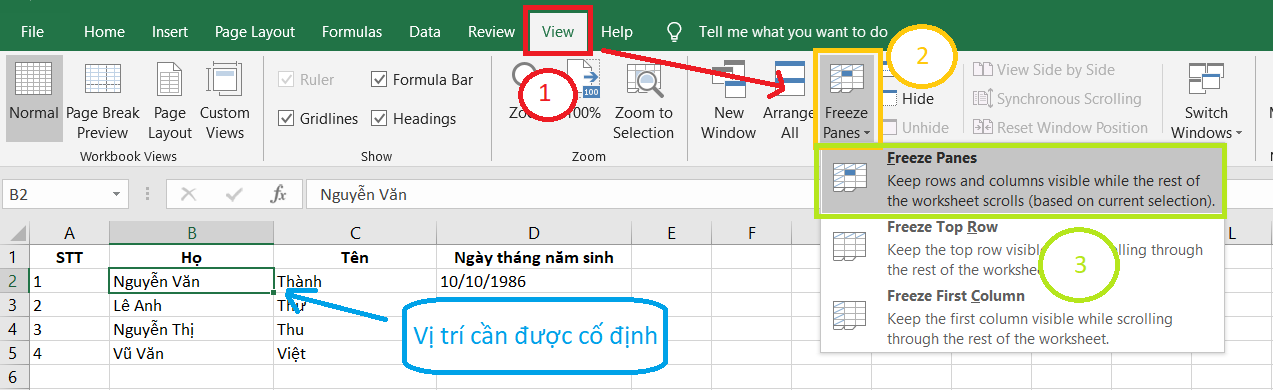Uncheck the Gridlines checkbox

(x=318, y=118)
